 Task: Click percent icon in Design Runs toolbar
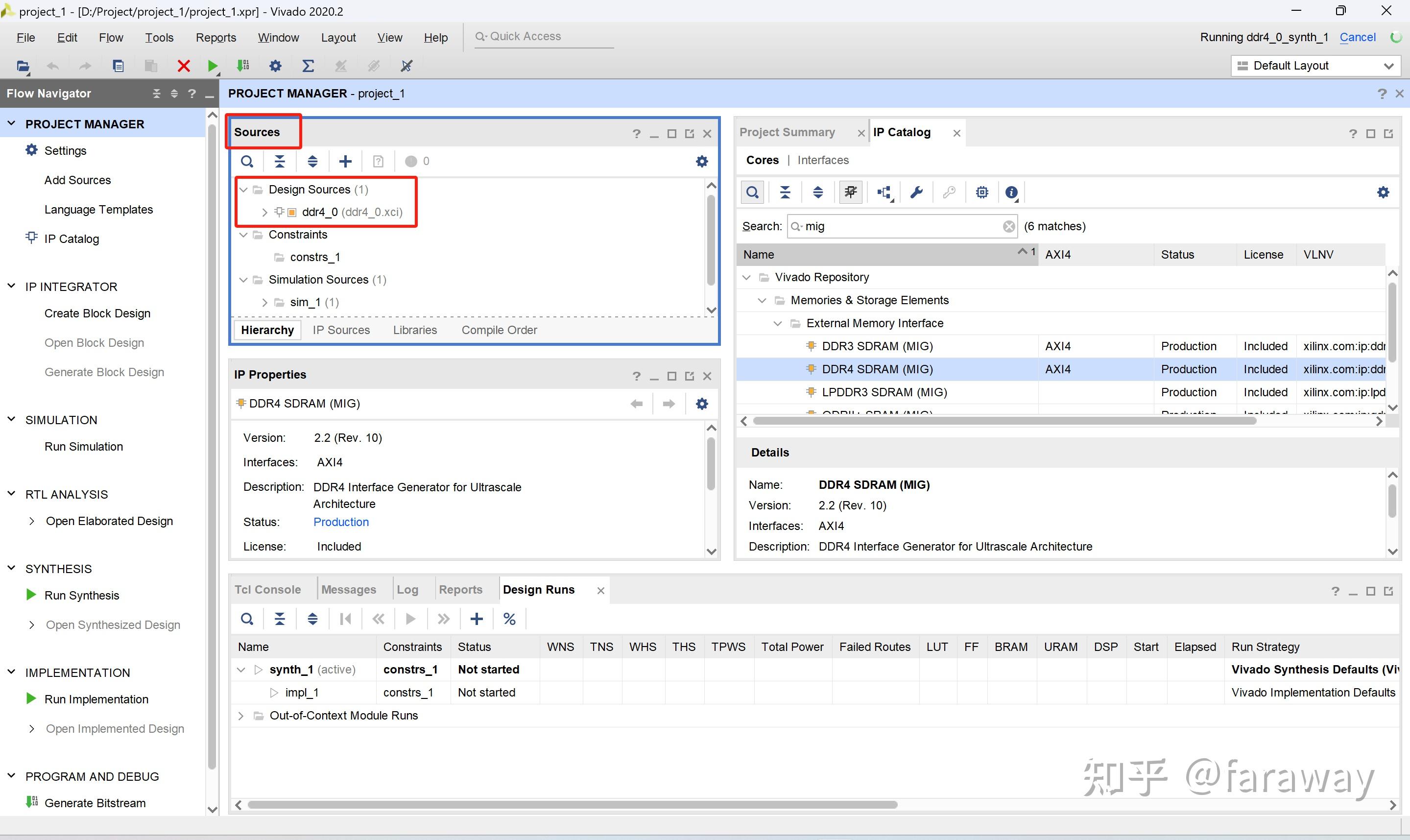509,619
